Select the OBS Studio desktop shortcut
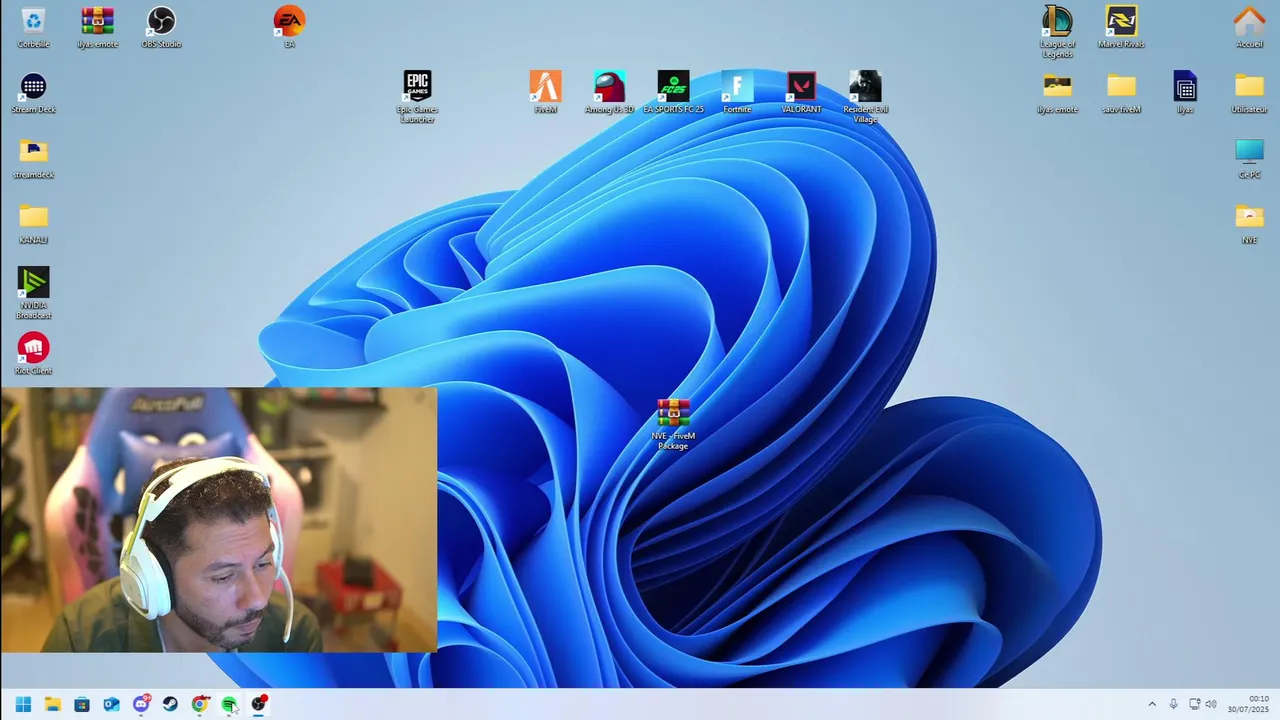Viewport: 1280px width, 720px height. click(161, 27)
